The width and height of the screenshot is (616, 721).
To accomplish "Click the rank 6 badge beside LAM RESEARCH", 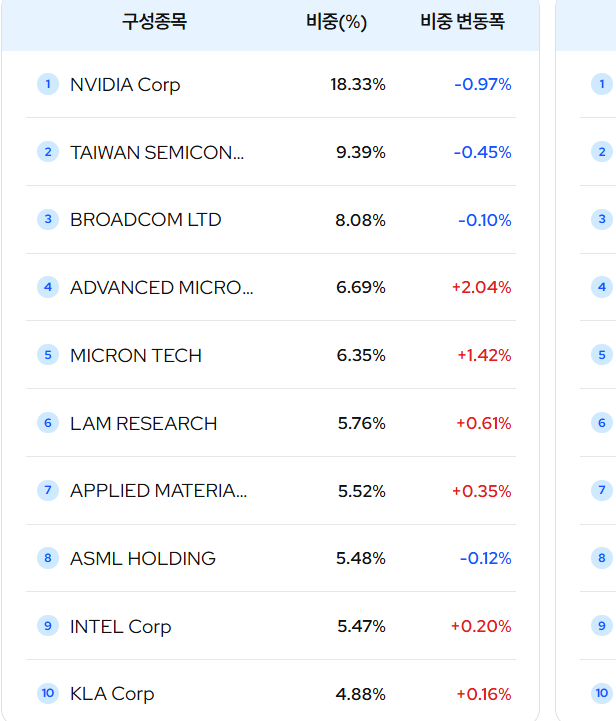I will [47, 423].
